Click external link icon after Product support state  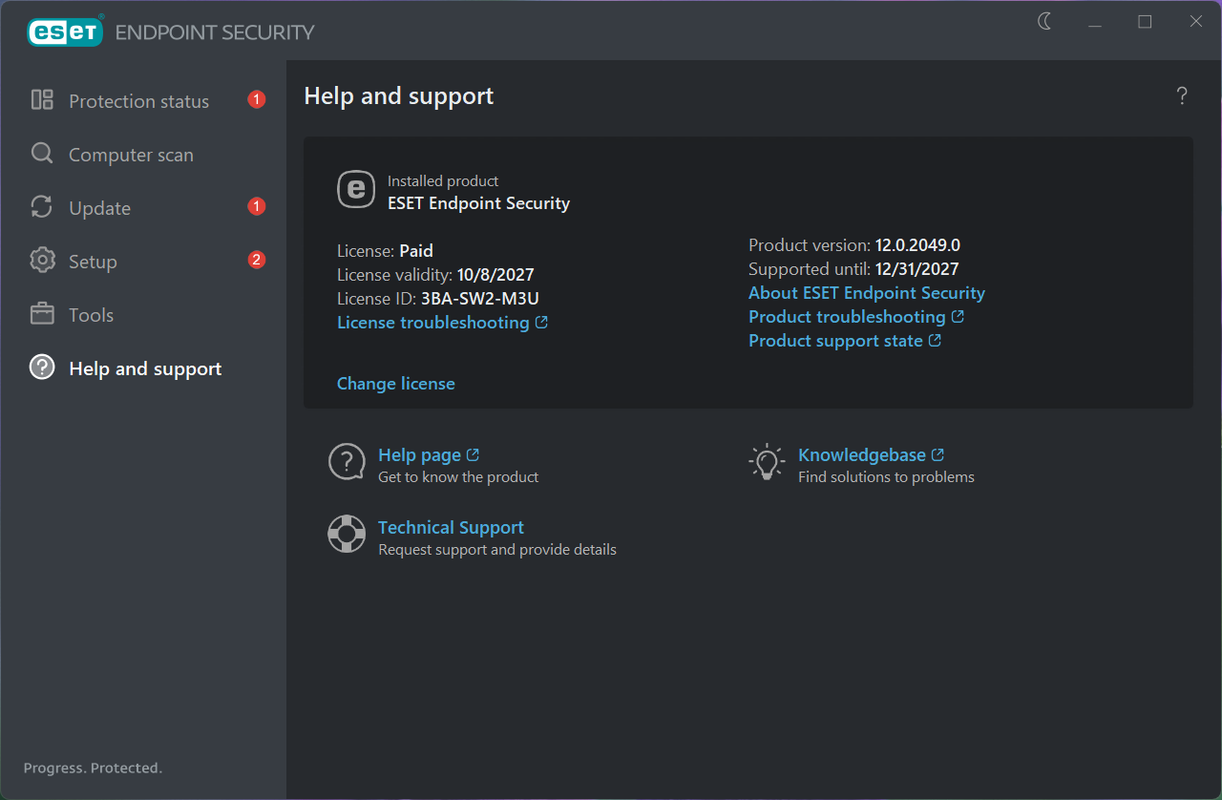[x=935, y=340]
